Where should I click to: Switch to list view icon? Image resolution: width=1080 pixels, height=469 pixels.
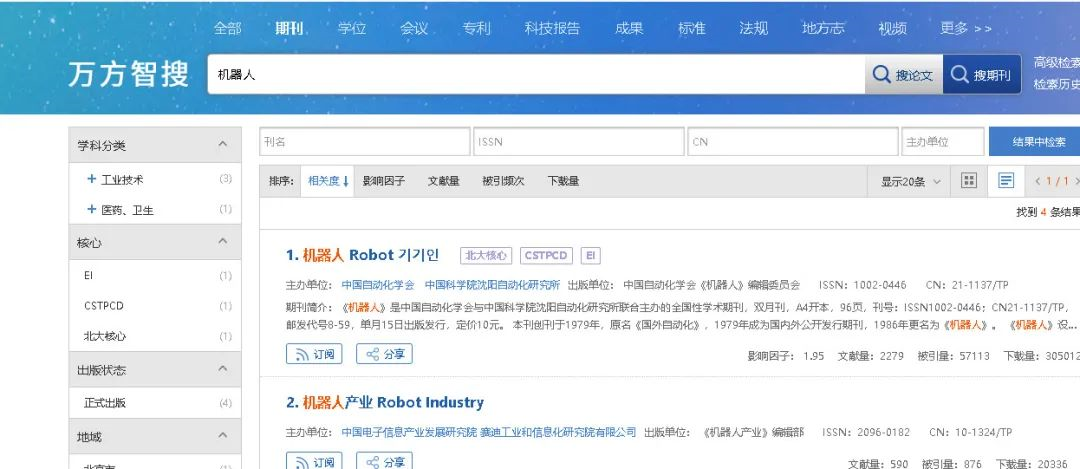point(1006,181)
